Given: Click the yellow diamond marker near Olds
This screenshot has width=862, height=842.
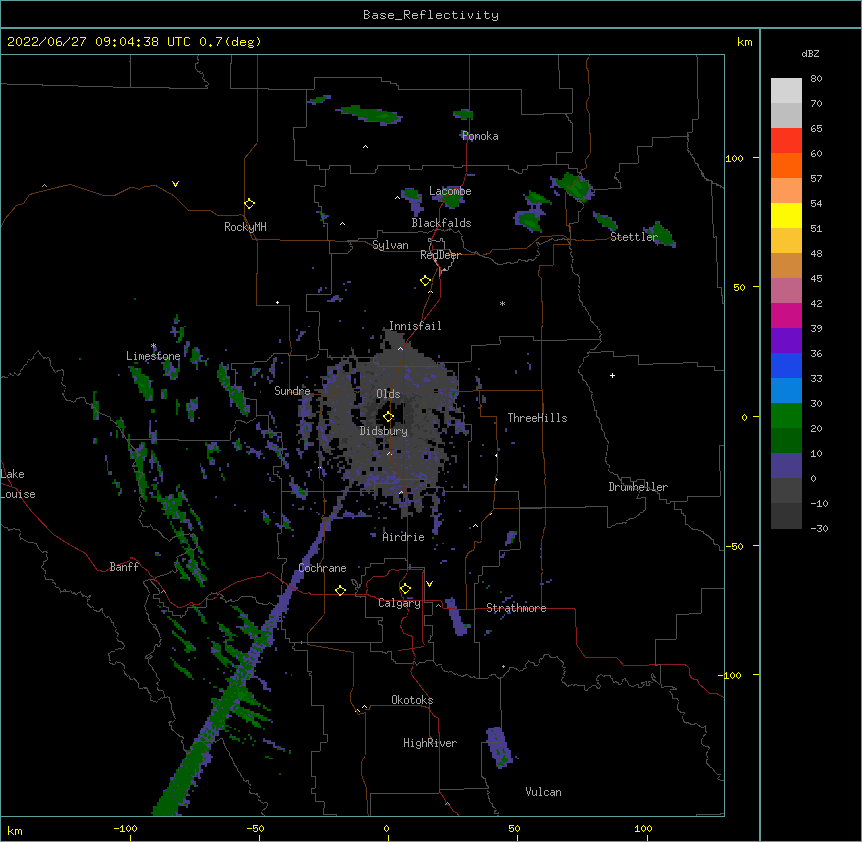Looking at the screenshot, I should (388, 417).
